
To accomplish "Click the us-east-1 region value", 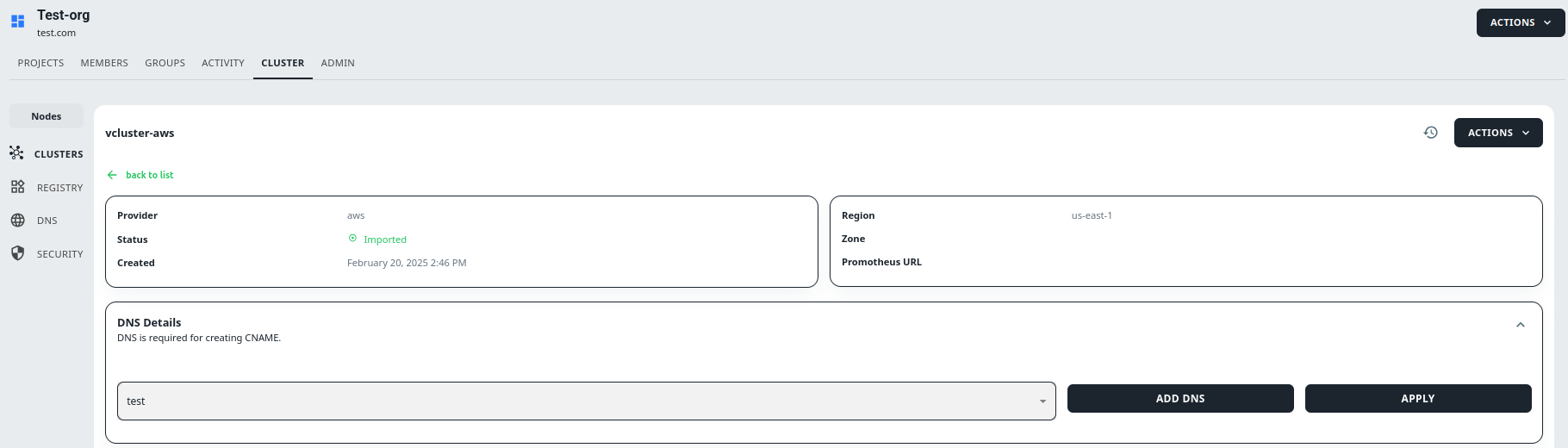I will 1092,215.
